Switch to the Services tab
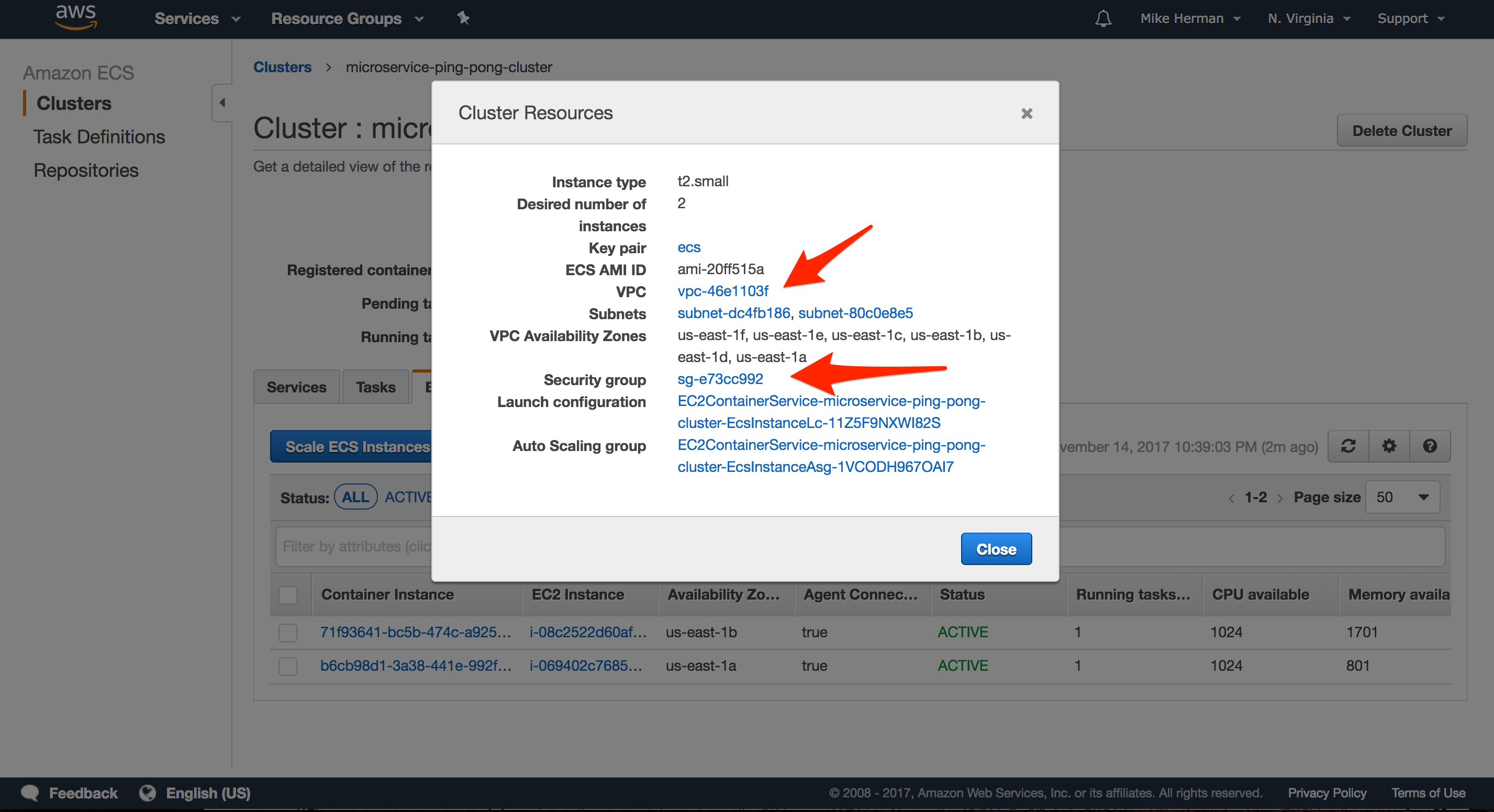This screenshot has height=812, width=1494. tap(296, 387)
